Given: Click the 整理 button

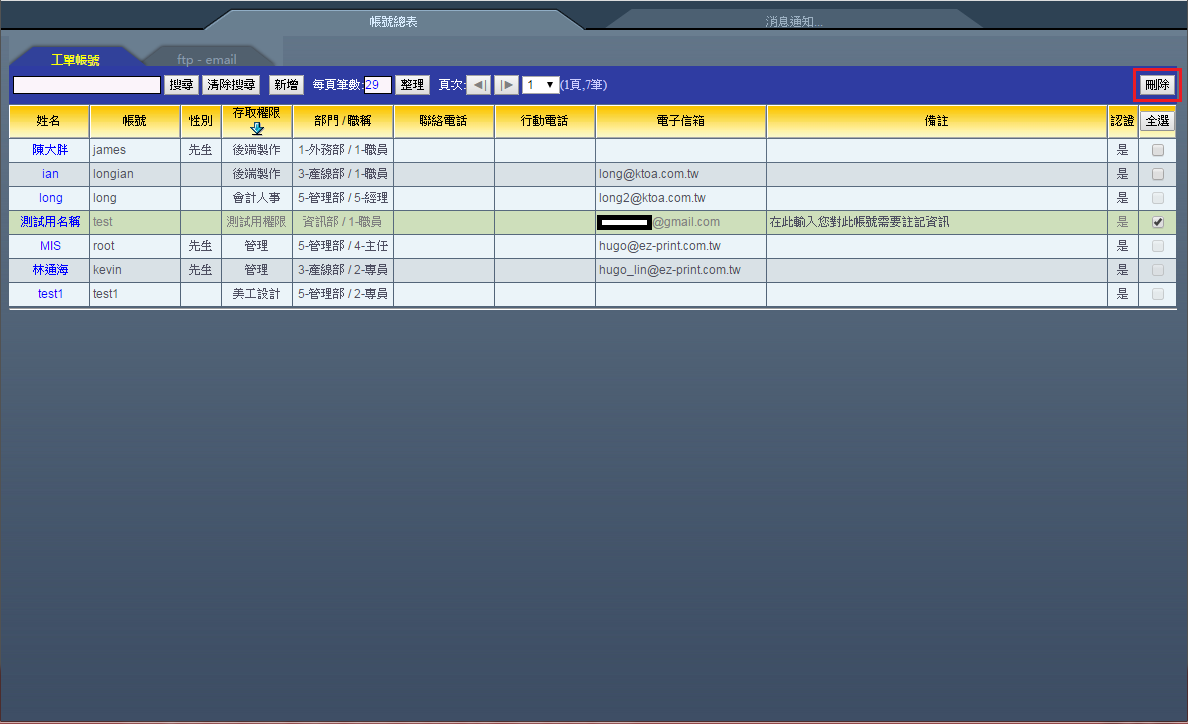Looking at the screenshot, I should 412,85.
